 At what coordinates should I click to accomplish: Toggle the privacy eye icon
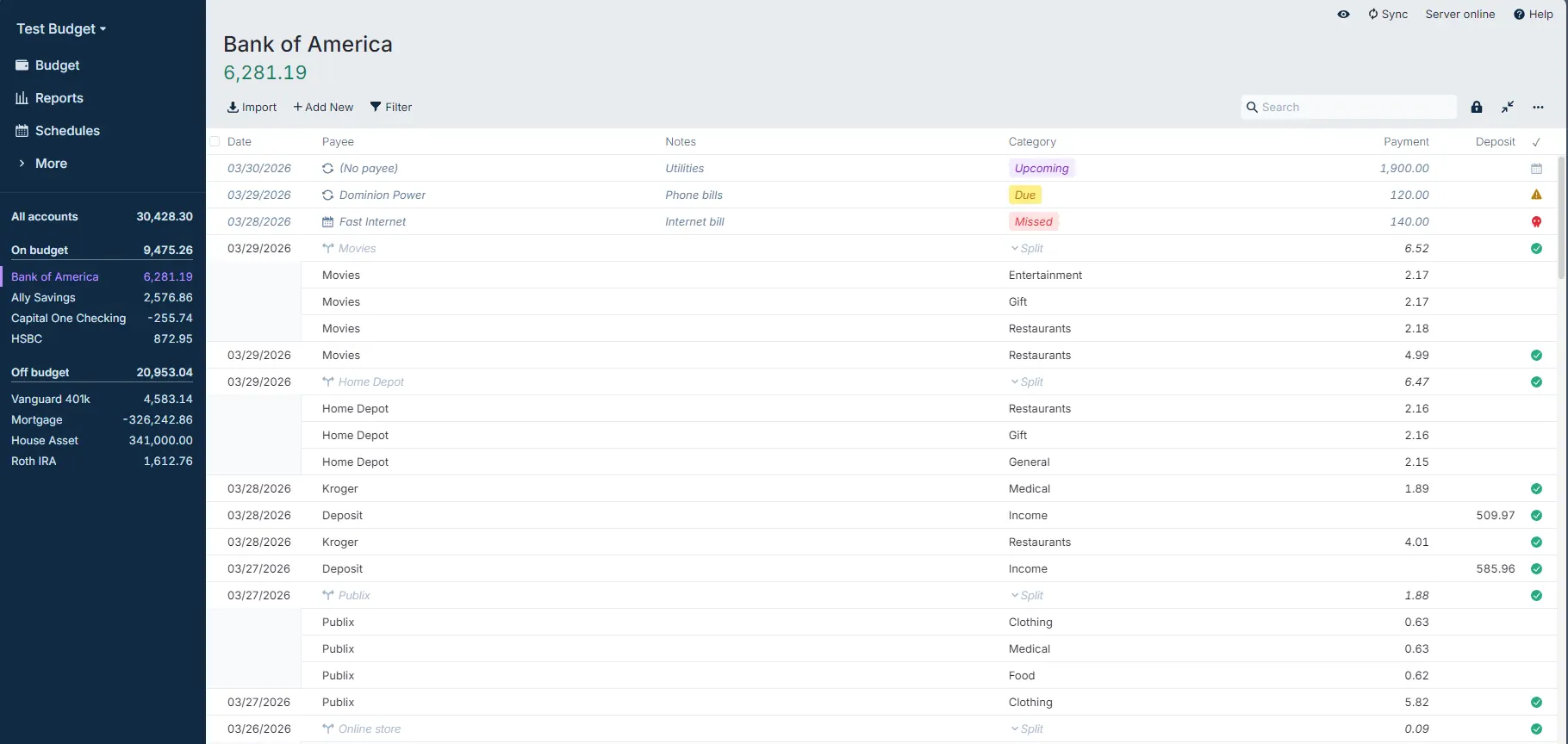(x=1343, y=14)
